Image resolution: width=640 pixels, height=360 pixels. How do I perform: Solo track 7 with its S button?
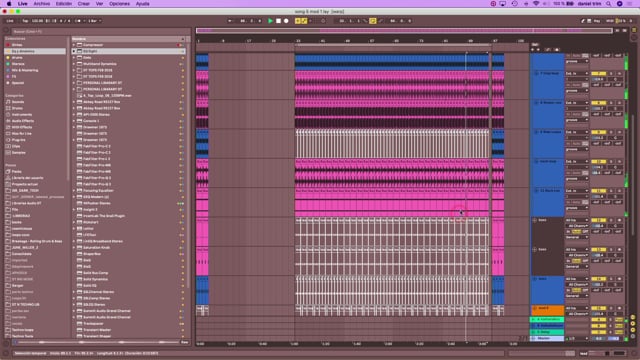coord(611,73)
